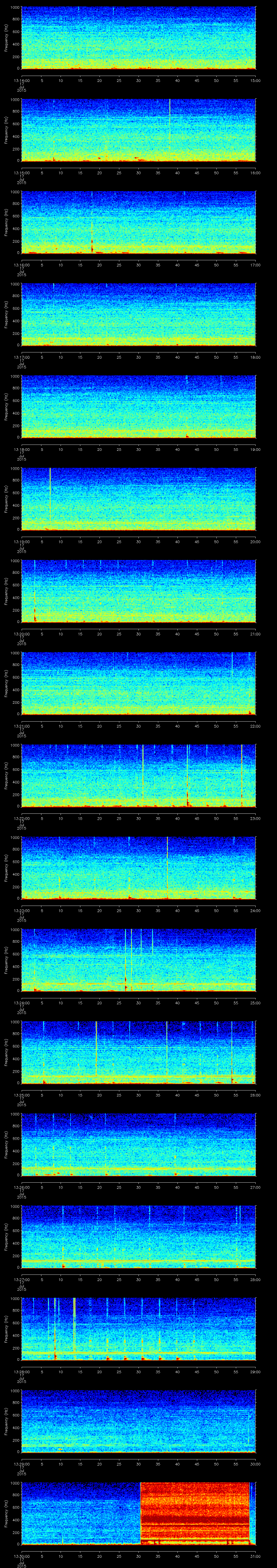Screen dimensions: 277x1568
Task: Click the 13:14:00 start time label
Action: tap(21, 80)
